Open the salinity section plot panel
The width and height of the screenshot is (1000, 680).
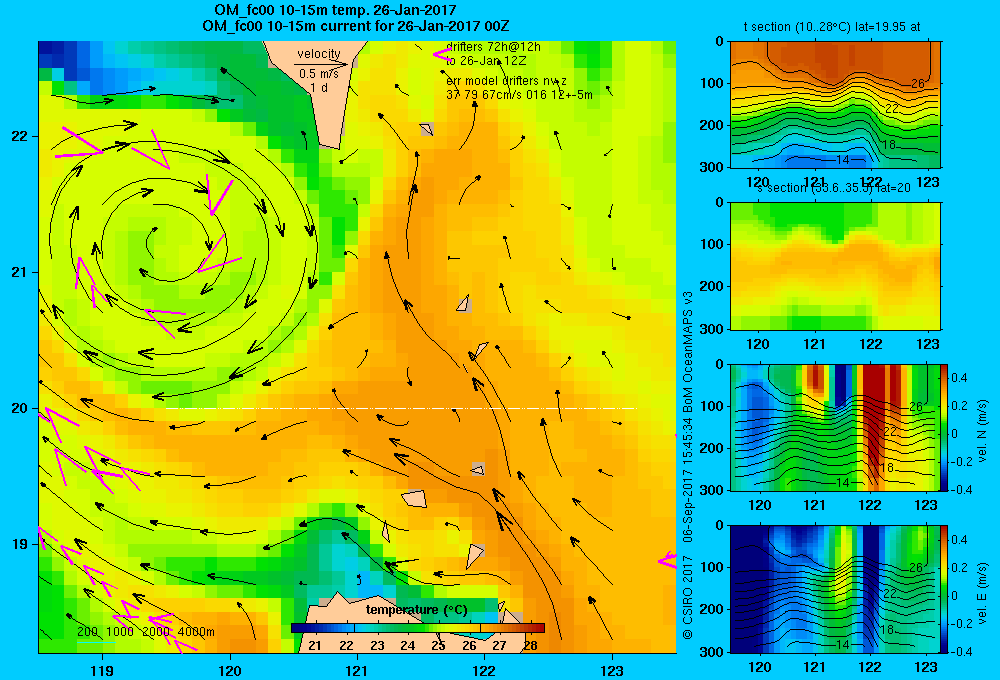(x=835, y=266)
